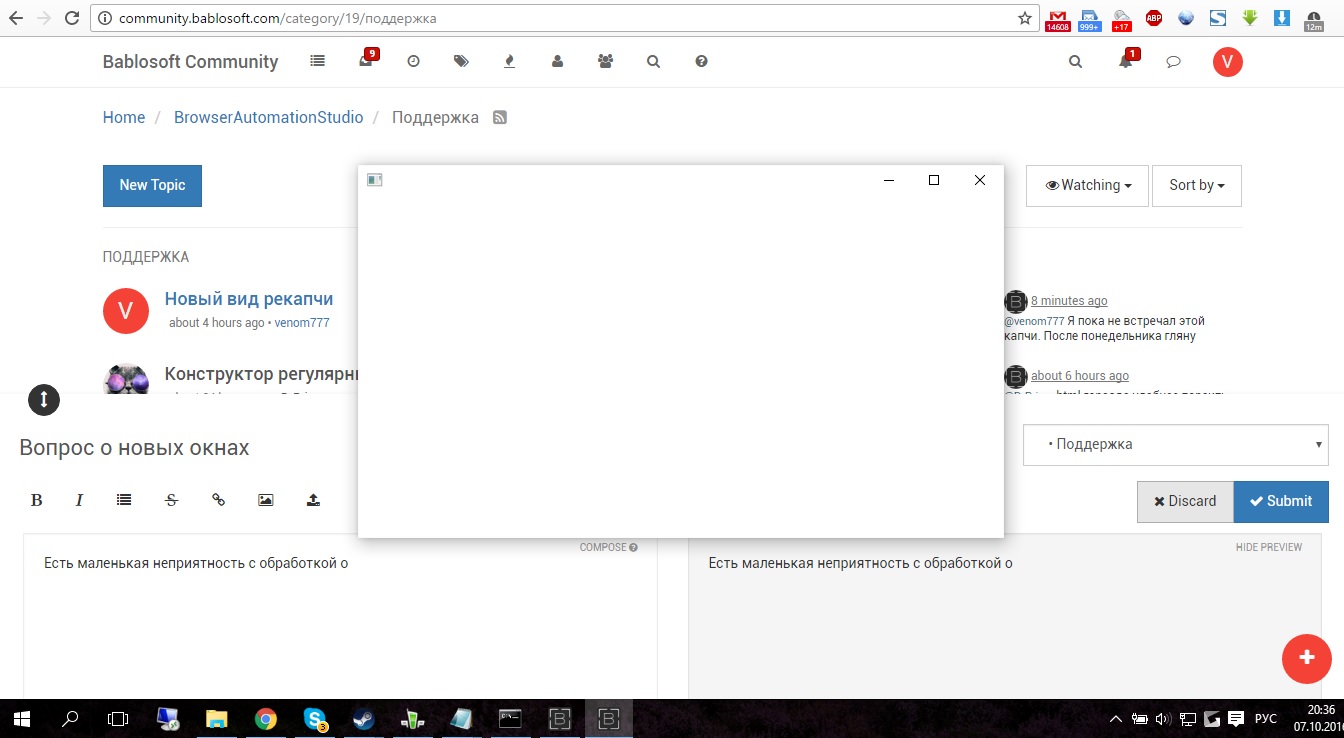Insert a list in composer
Image resolution: width=1344 pixels, height=738 pixels.
coord(124,499)
